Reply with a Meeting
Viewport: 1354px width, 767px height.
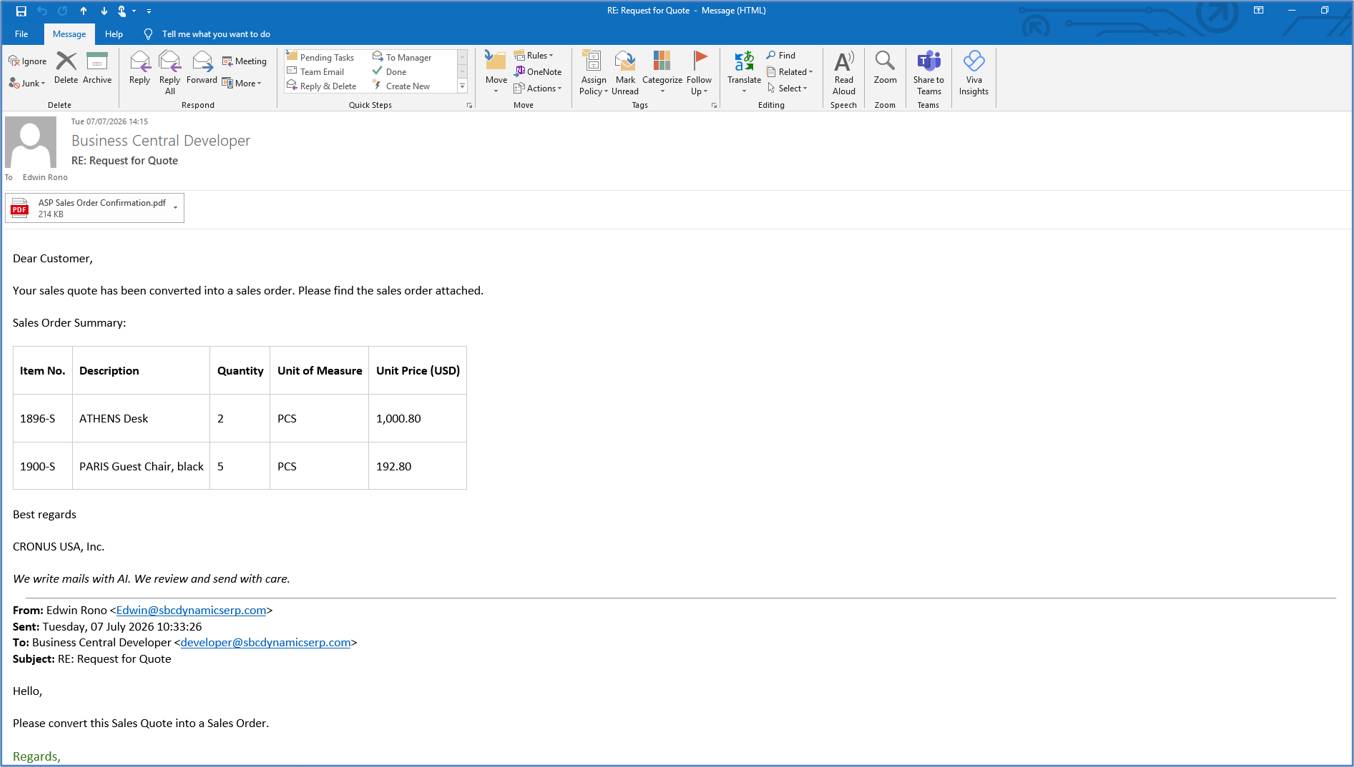point(244,61)
